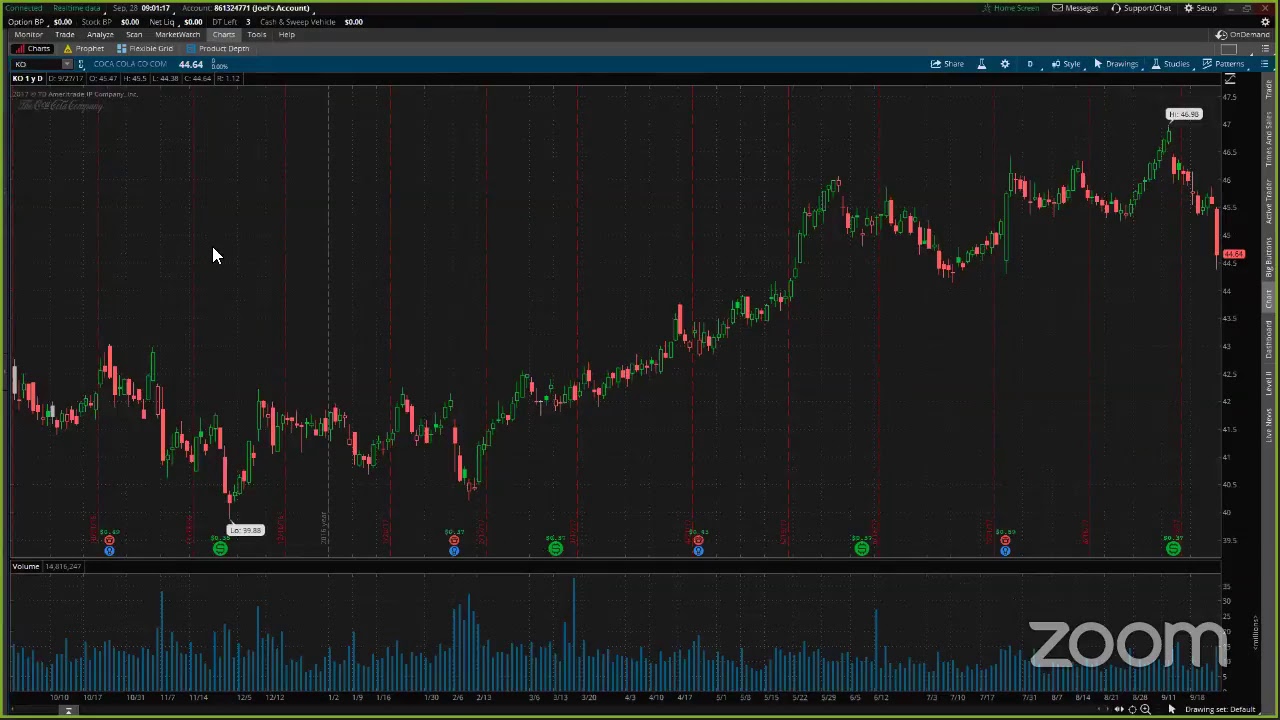Click the Volume study label
Screen dimensions: 1280x720
coord(26,566)
